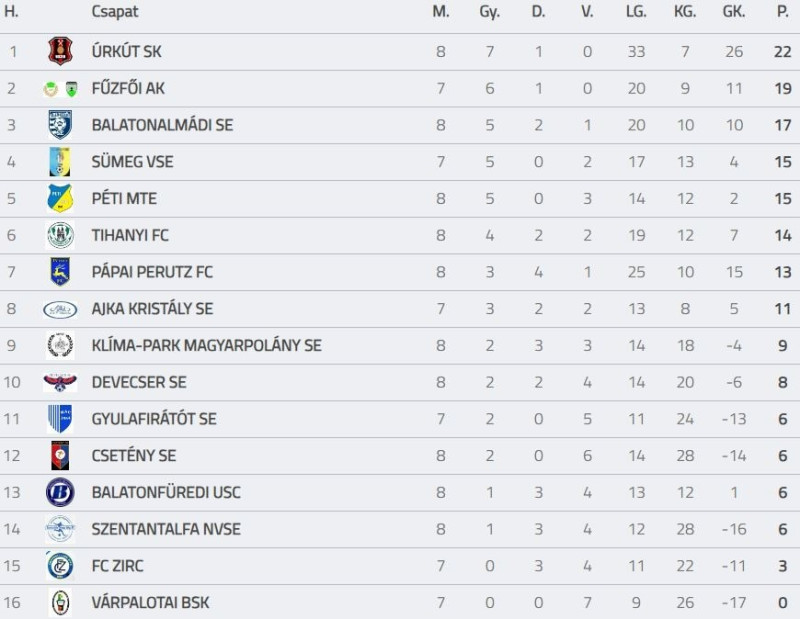Click the Sümeg VSE team crest

point(60,162)
